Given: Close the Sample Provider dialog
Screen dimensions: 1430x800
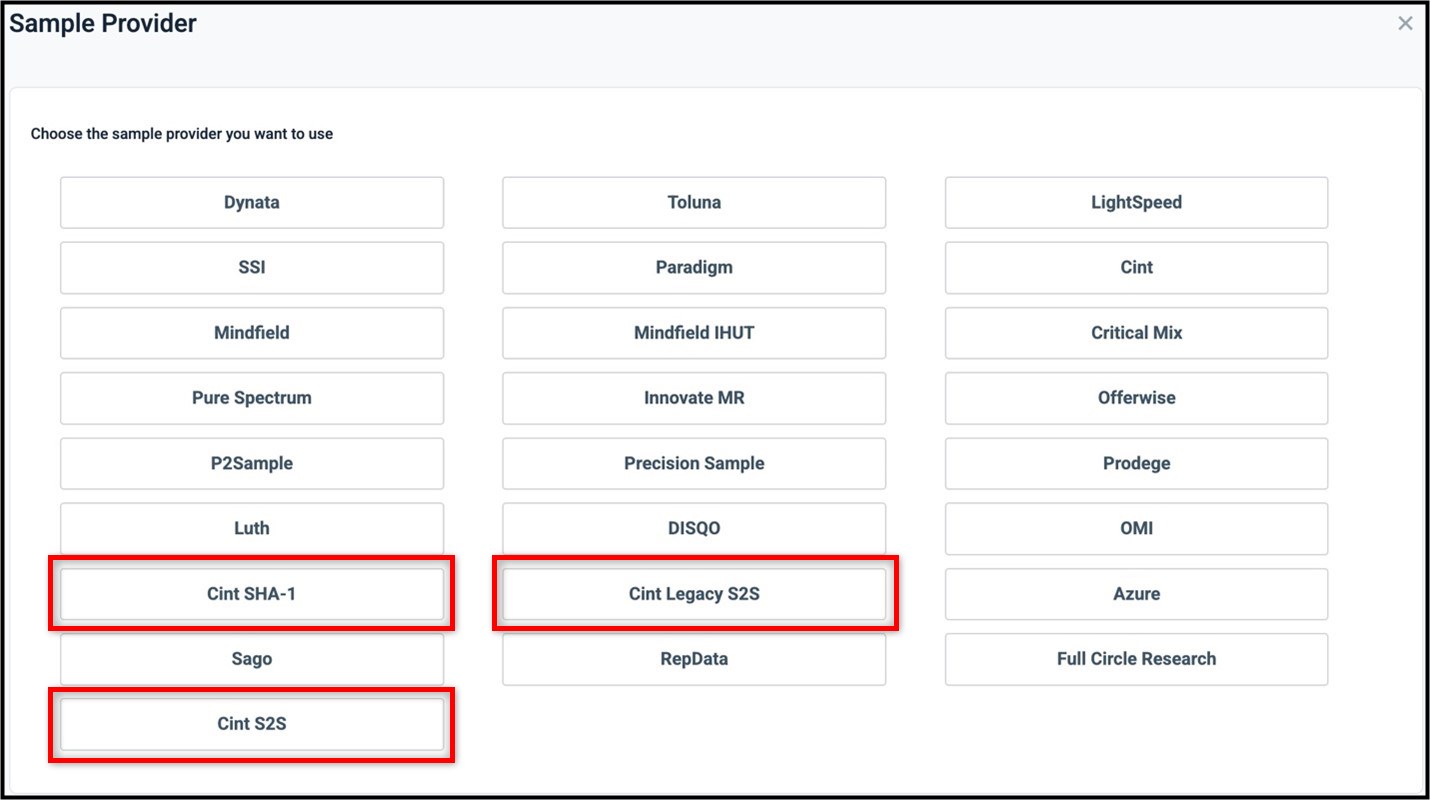Looking at the screenshot, I should (1405, 23).
